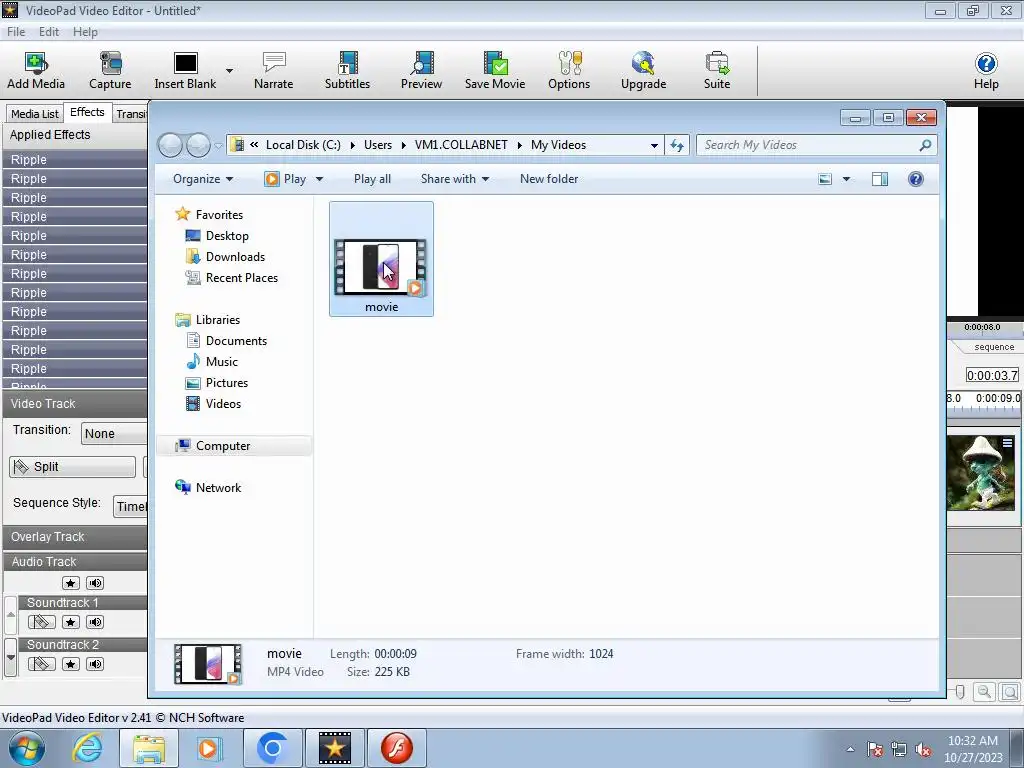Open explorer help question mark icon

916,179
